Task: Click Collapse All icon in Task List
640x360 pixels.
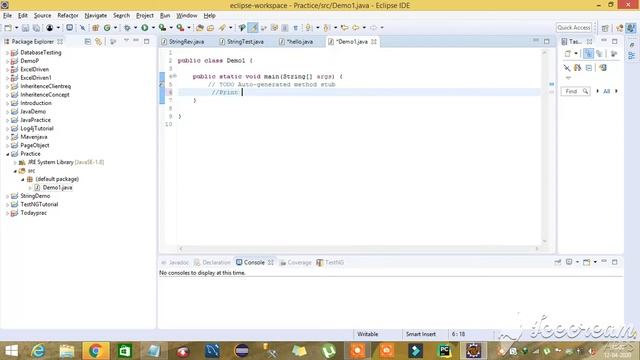Action: [589, 68]
